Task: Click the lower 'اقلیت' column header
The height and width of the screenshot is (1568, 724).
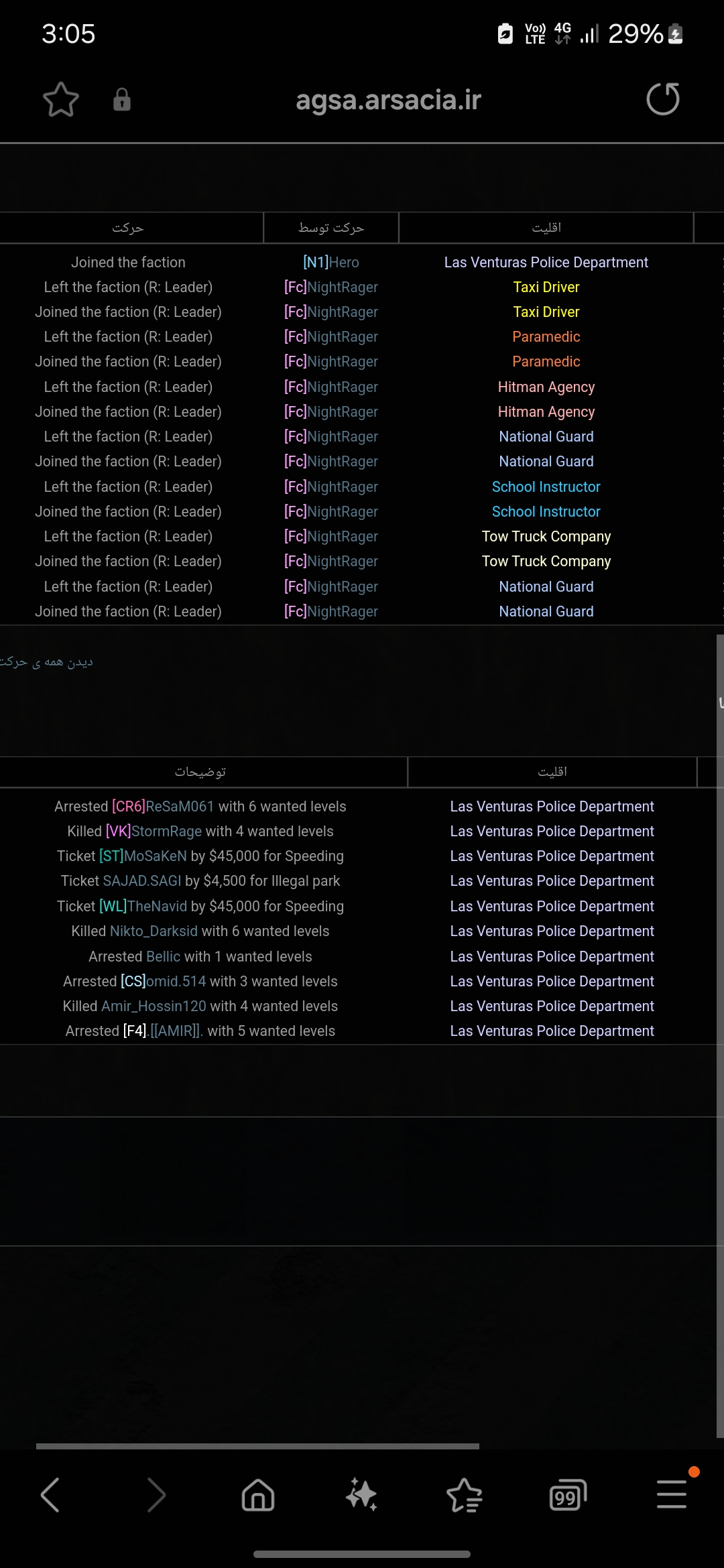Action: [552, 772]
